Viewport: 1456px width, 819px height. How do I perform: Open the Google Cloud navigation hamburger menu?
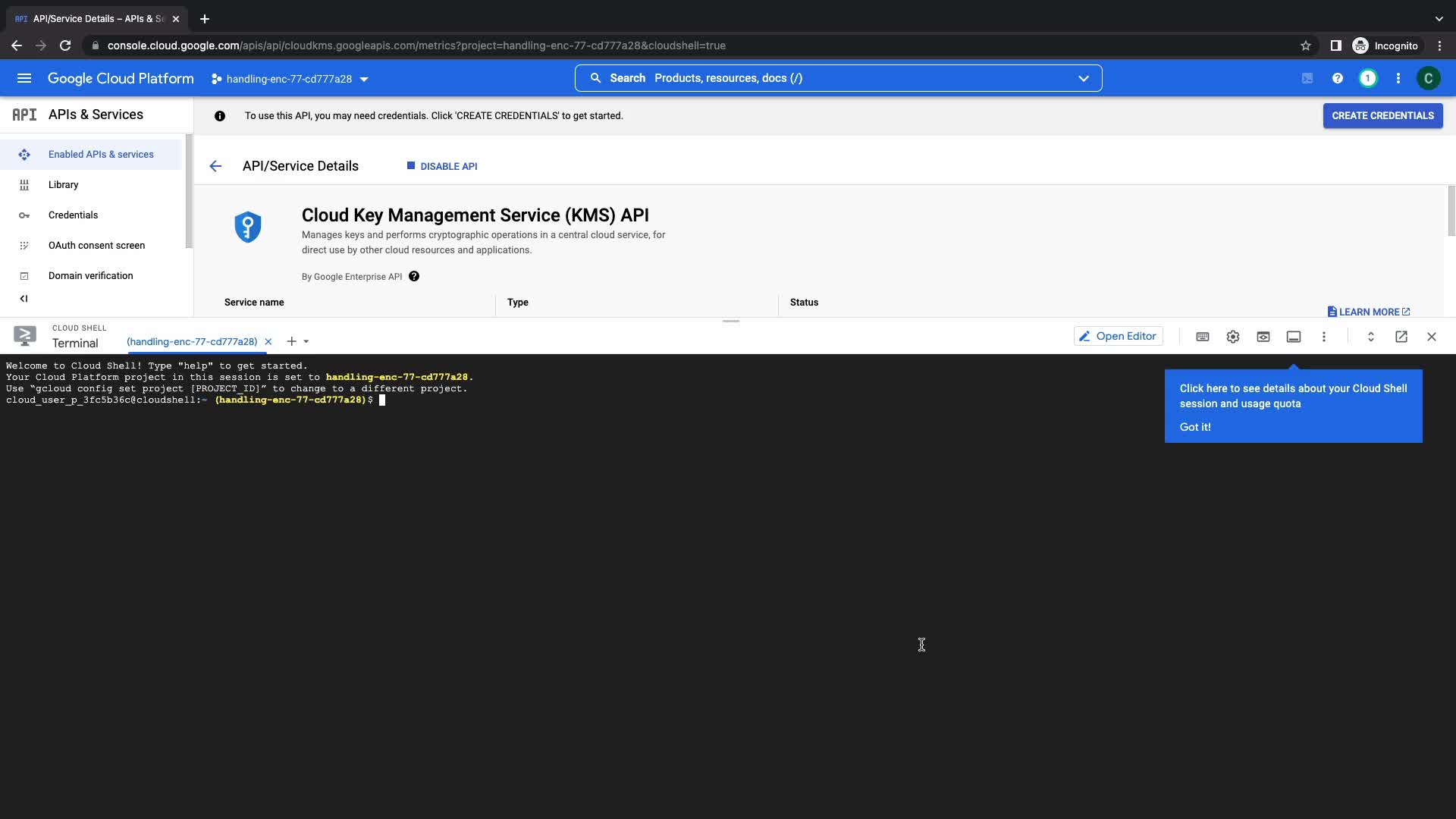[24, 78]
